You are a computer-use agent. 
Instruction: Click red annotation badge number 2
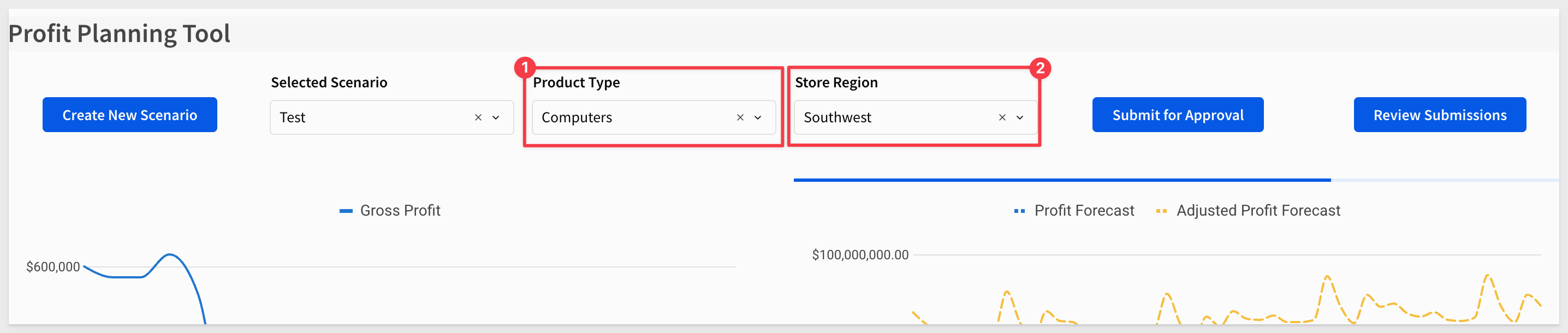[1040, 68]
